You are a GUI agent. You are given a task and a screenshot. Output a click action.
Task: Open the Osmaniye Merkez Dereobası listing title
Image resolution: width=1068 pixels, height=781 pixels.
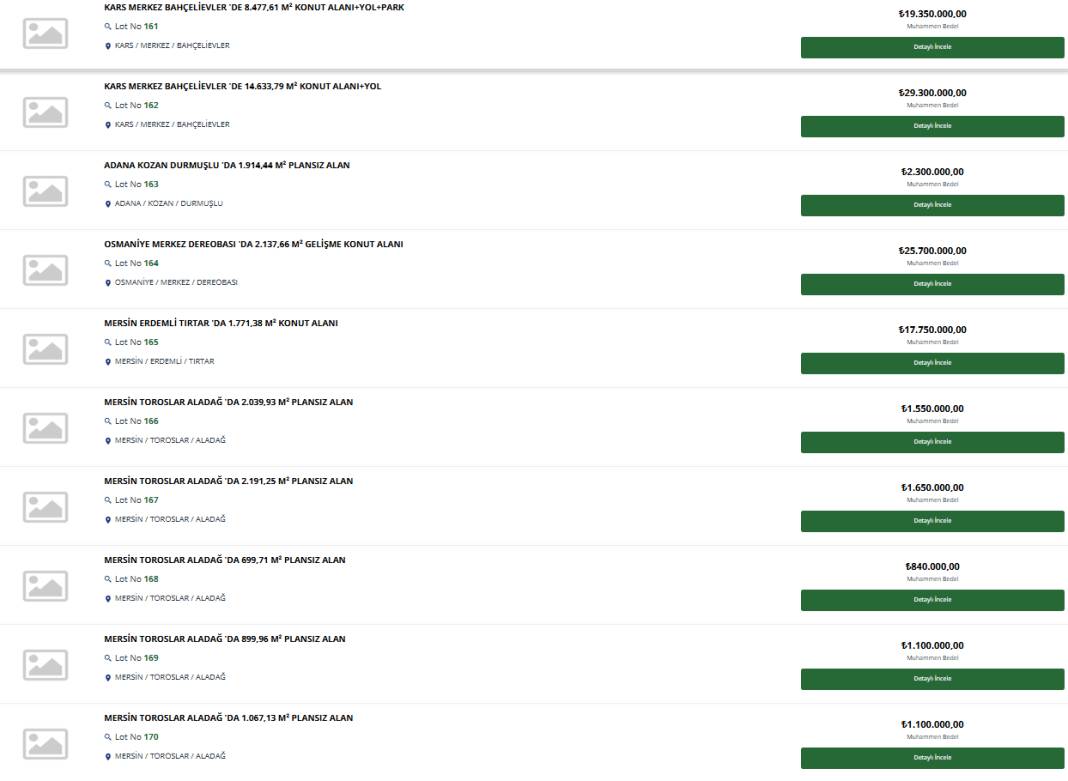click(253, 244)
